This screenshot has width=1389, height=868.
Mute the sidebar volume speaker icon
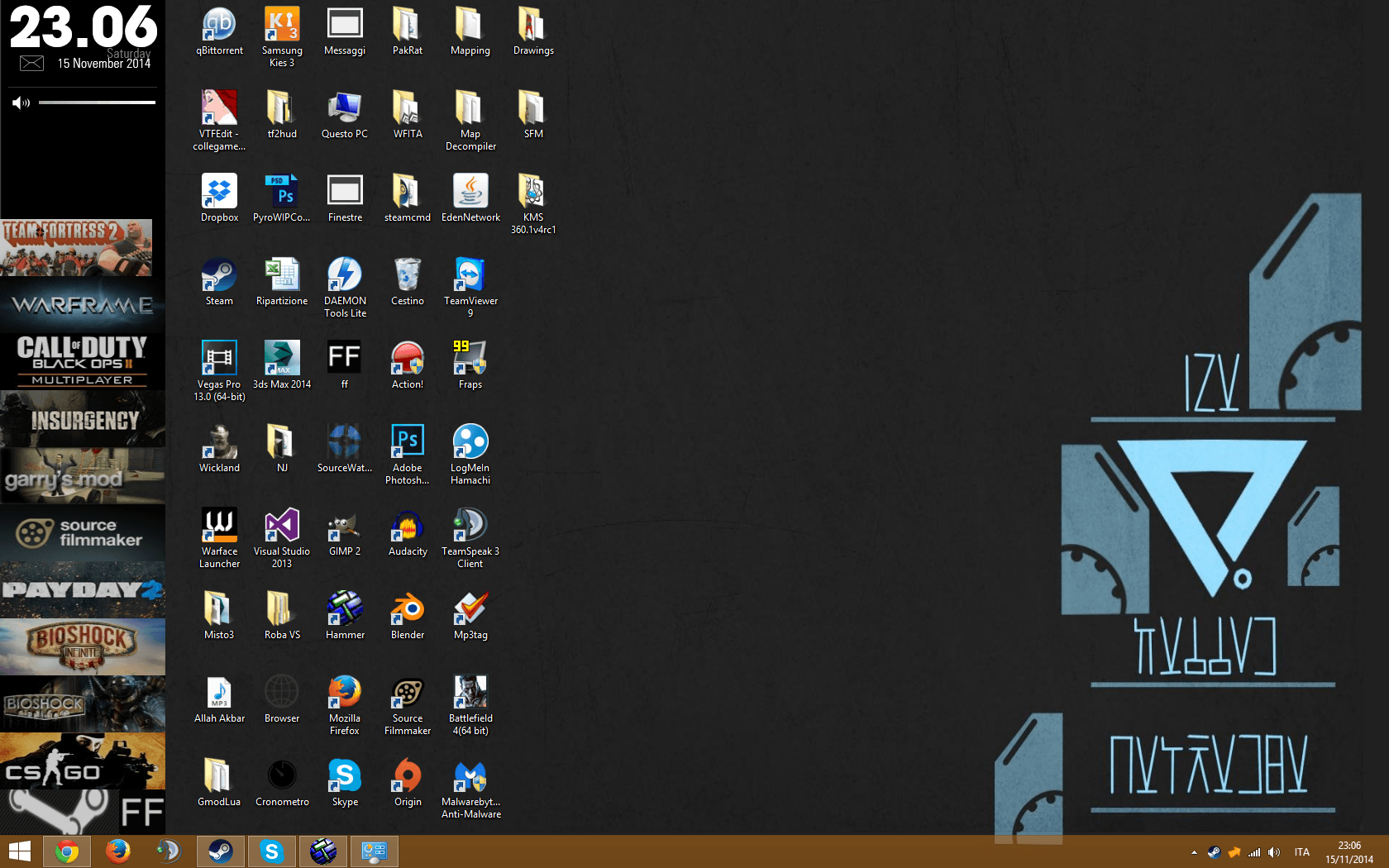tap(20, 103)
